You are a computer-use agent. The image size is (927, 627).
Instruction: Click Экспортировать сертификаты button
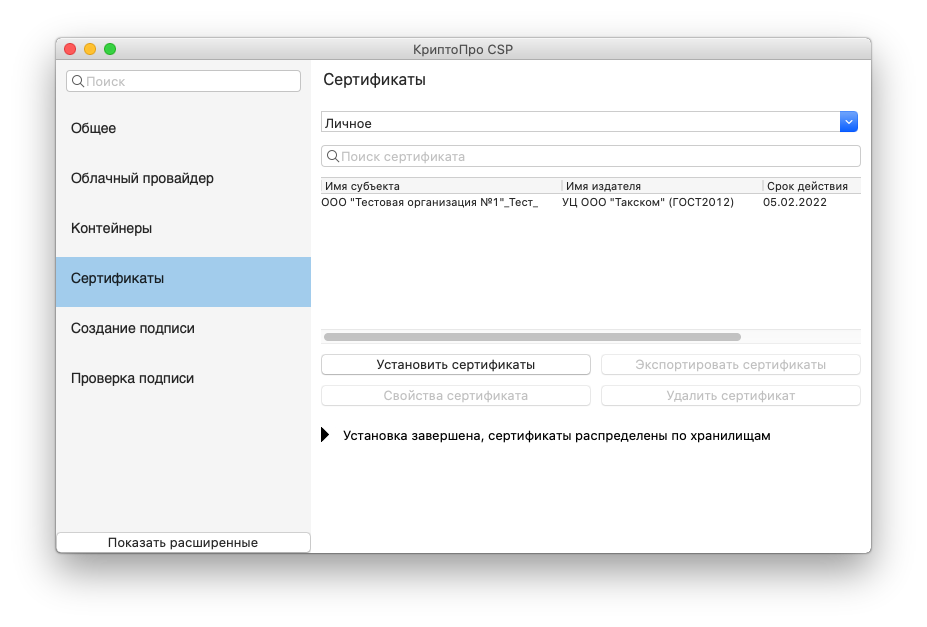pyautogui.click(x=731, y=365)
